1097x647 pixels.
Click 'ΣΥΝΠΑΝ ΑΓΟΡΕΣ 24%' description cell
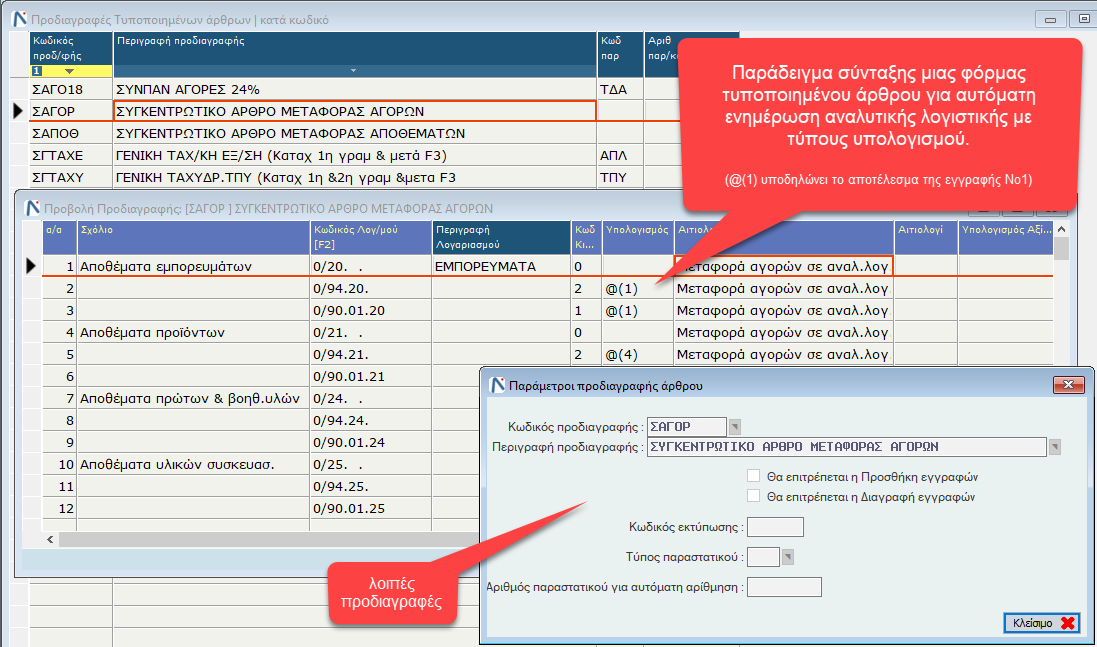tap(355, 89)
